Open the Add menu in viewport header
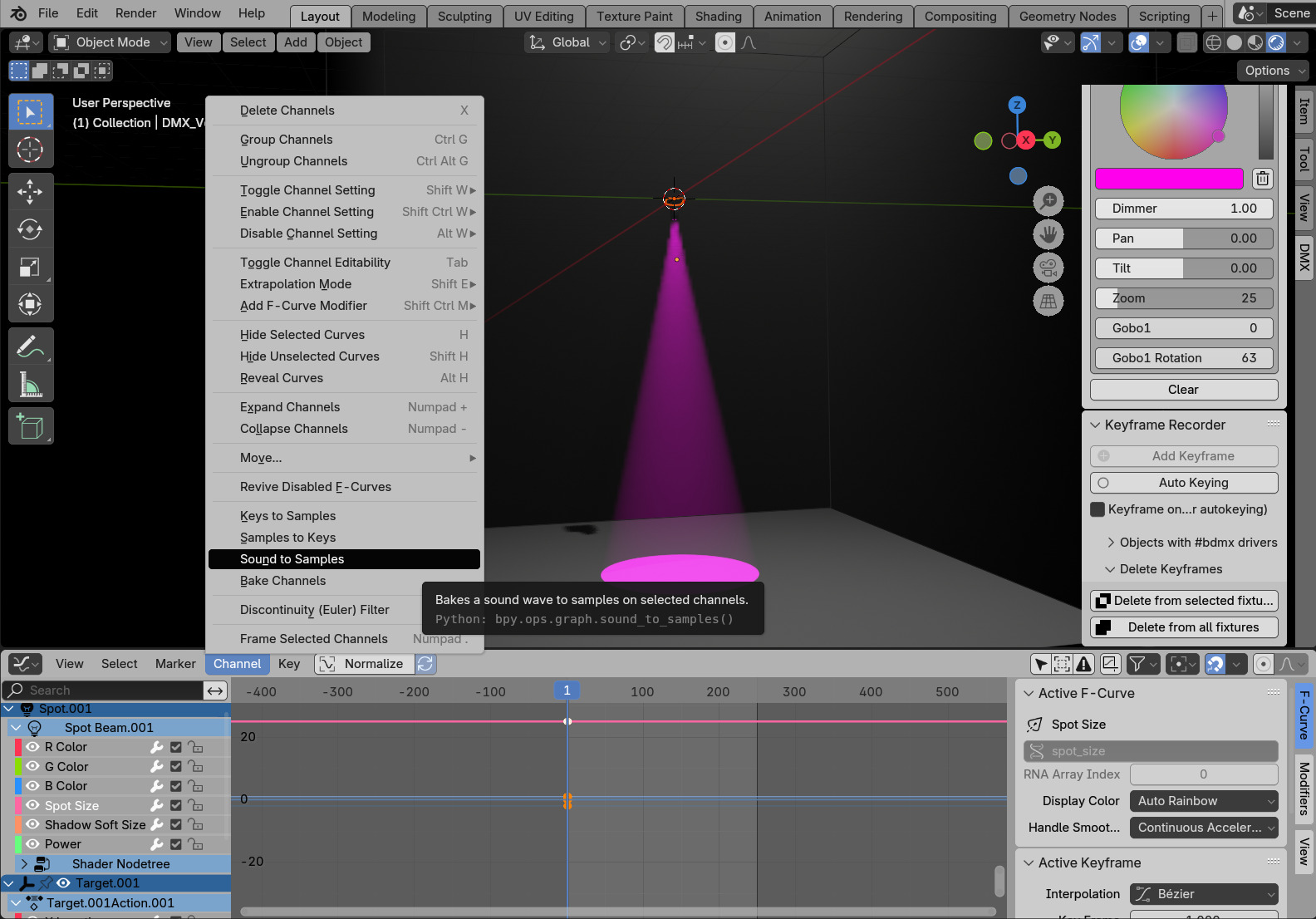Image resolution: width=1316 pixels, height=919 pixels. click(x=296, y=42)
